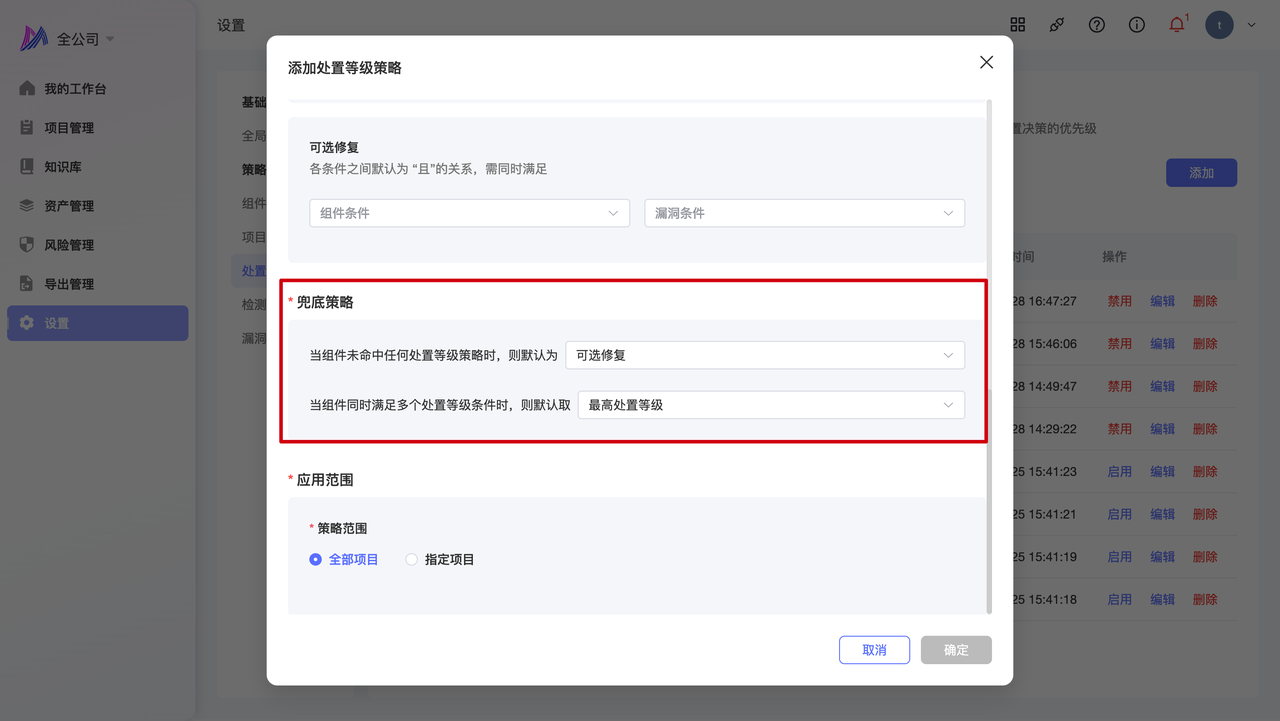Open the 组件条件 dropdown
Image resolution: width=1280 pixels, height=721 pixels.
pyautogui.click(x=469, y=213)
